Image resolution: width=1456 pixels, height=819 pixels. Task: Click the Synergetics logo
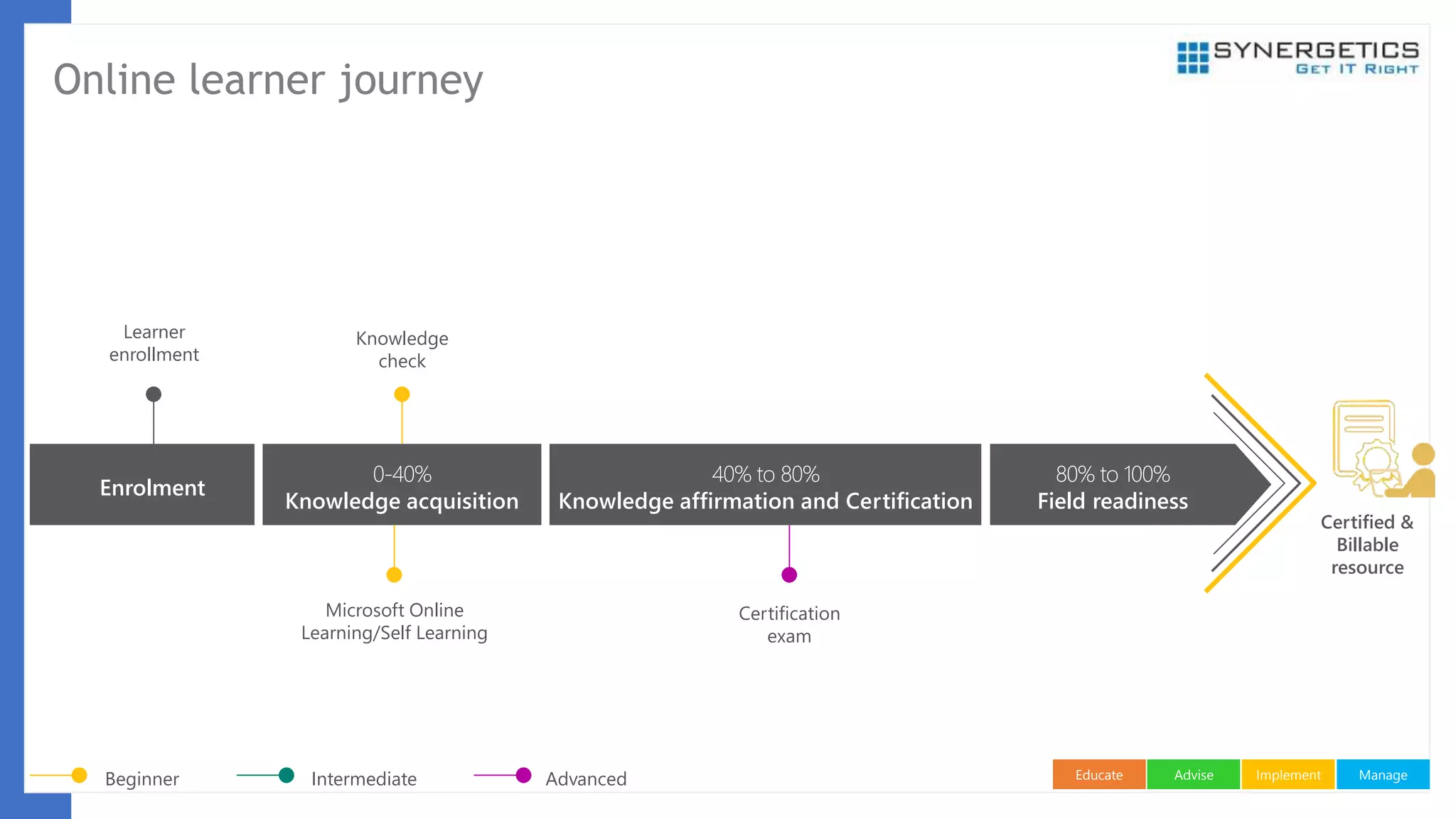[x=1297, y=58]
